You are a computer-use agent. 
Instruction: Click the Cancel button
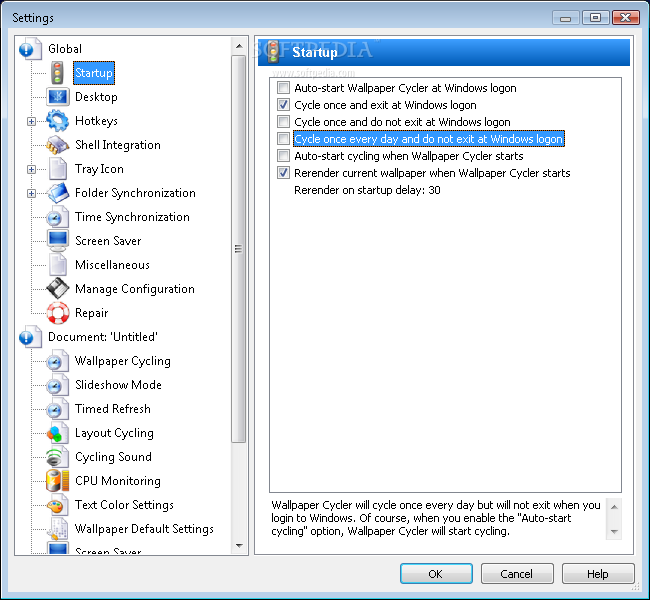click(x=517, y=574)
